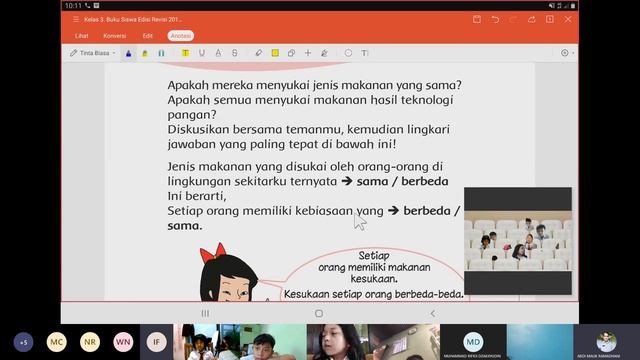Tap the Android home button

[319, 313]
